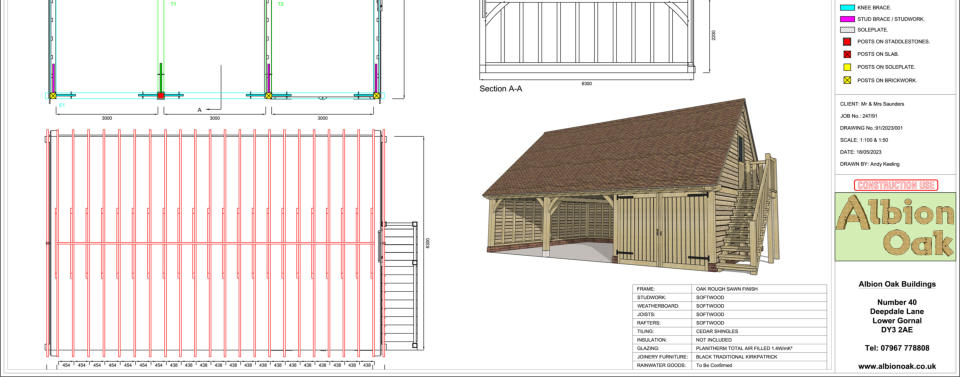Click the 'DRAWING No.' line
Viewport: 960px width, 377px height.
click(x=871, y=128)
